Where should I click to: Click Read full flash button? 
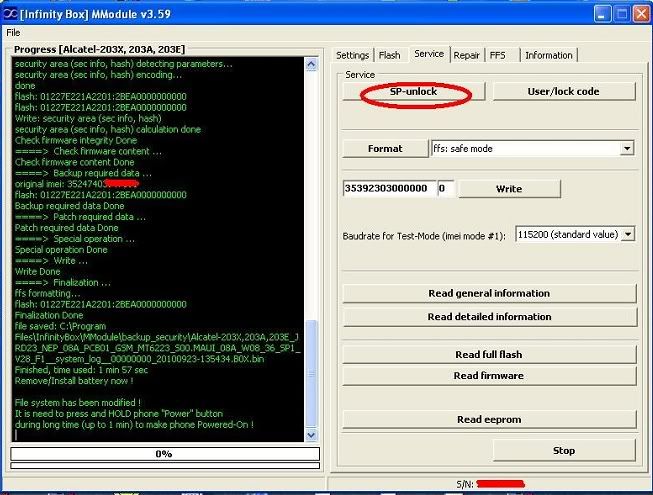point(488,355)
